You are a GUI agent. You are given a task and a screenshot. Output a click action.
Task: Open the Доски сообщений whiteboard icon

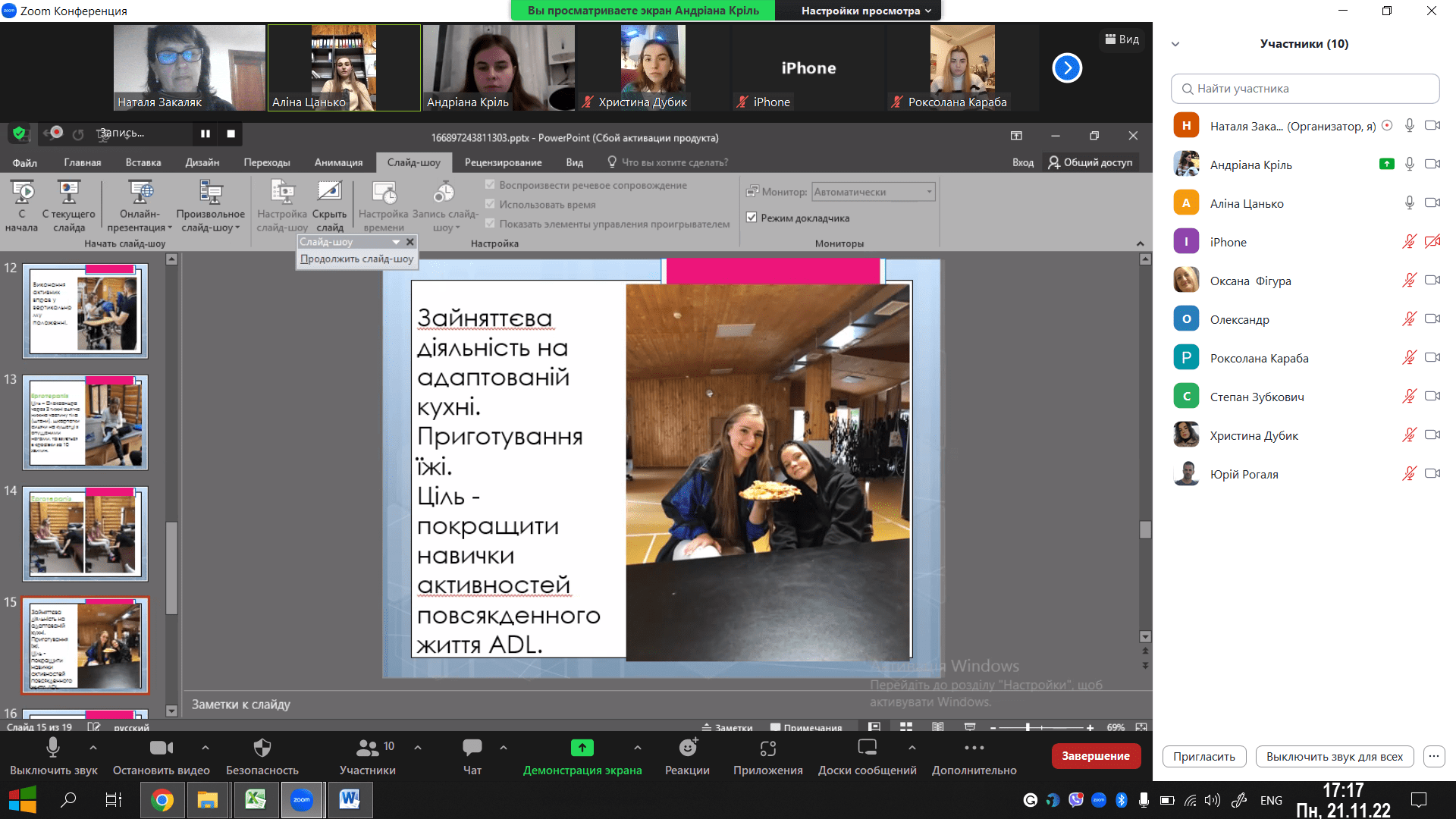click(867, 748)
